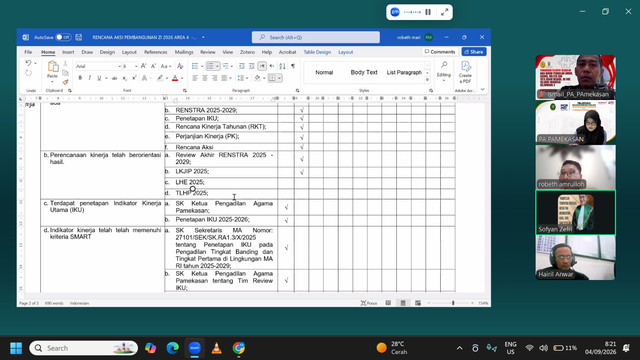The height and width of the screenshot is (360, 640).
Task: Click the text highlight color button
Action: click(160, 78)
